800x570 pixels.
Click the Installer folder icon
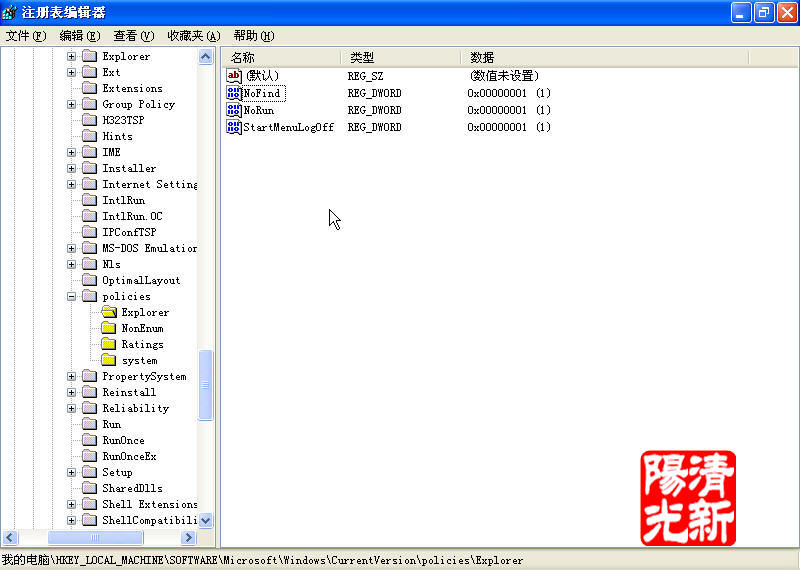pos(89,168)
